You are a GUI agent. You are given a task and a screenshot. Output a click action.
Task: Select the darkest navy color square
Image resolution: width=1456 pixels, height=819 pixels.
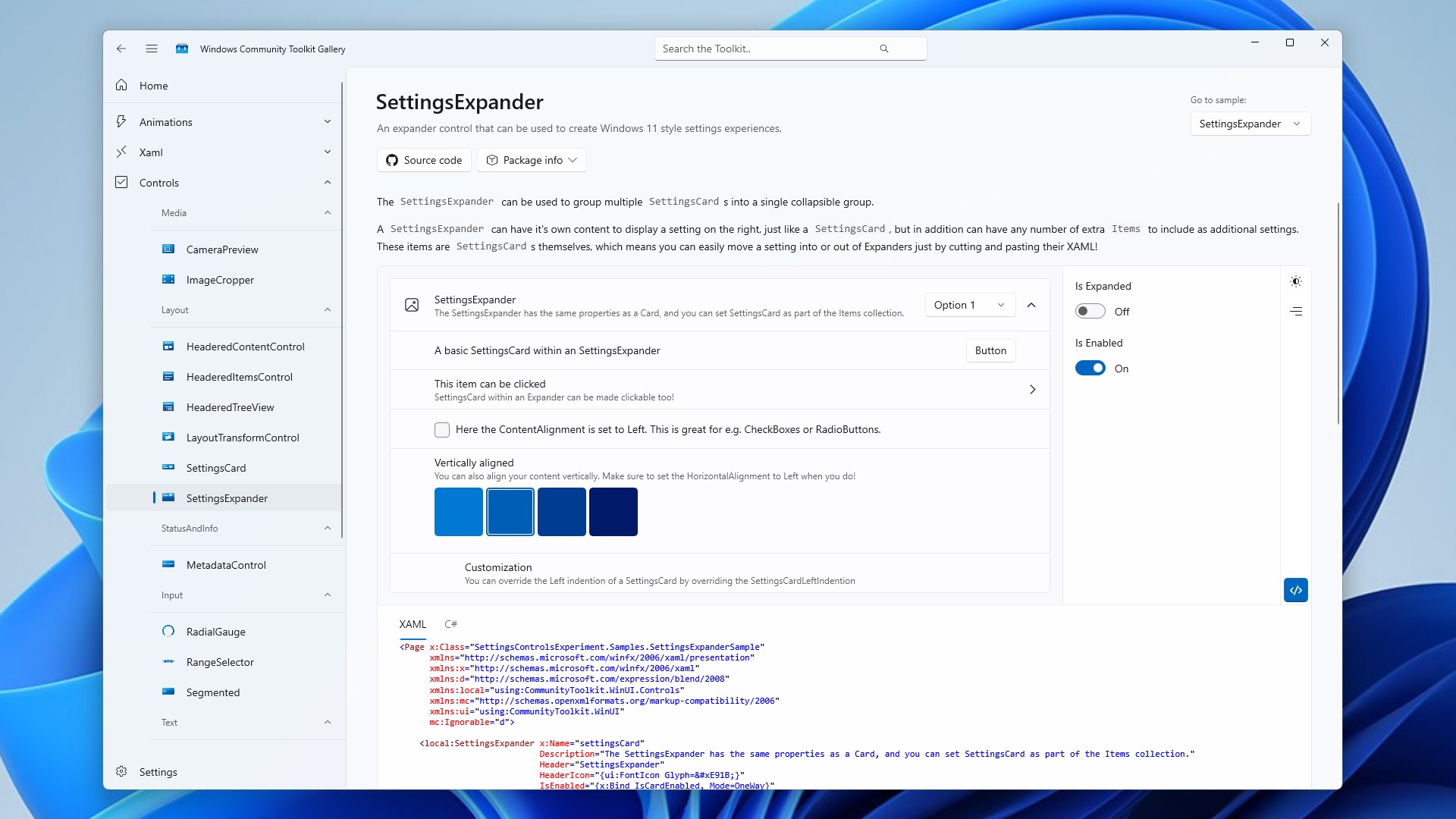click(613, 512)
